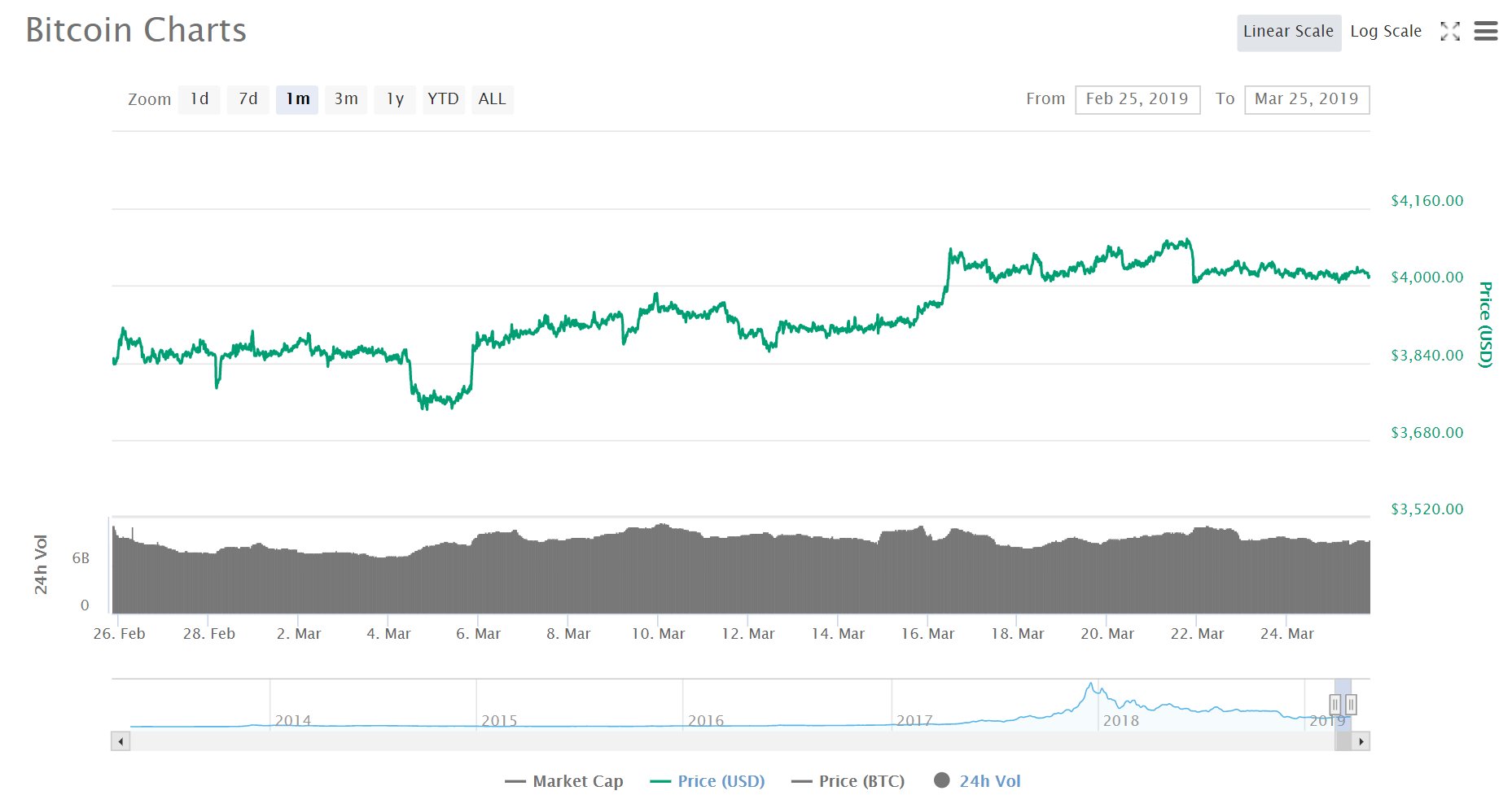Switch chart to Log Scale
This screenshot has width=1512, height=804.
1386,32
